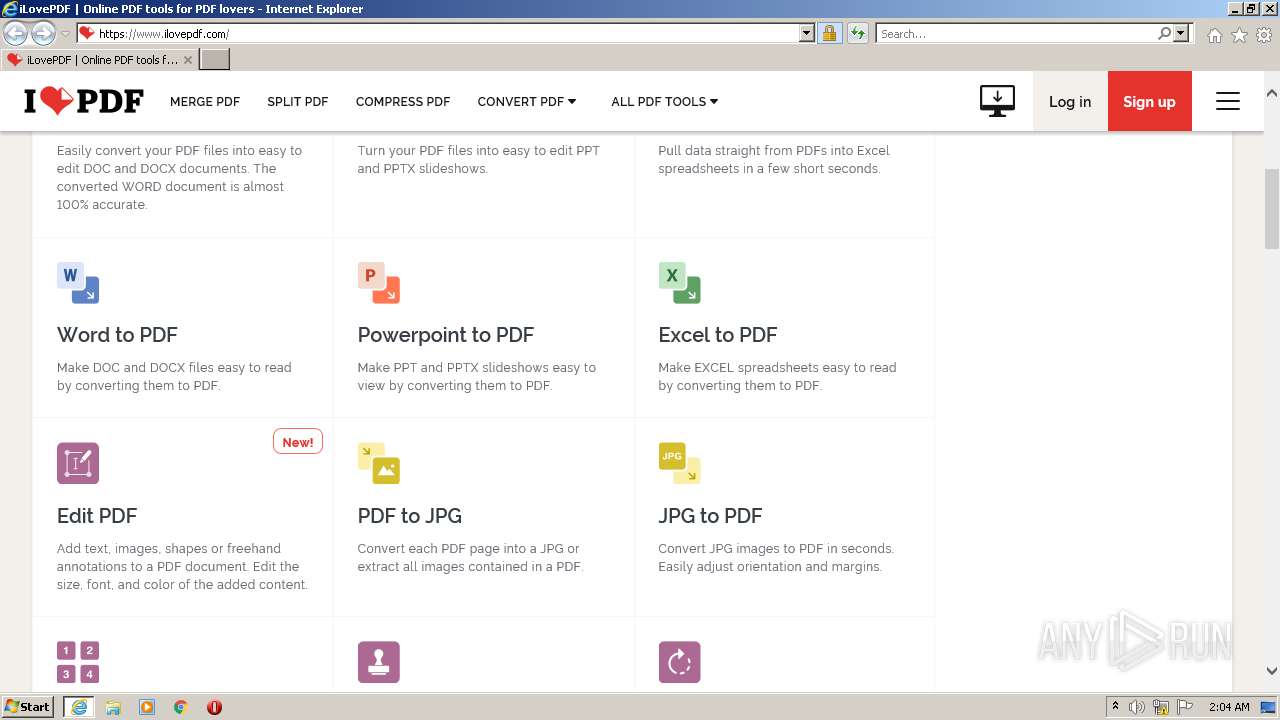1280x720 pixels.
Task: Expand the CONVERT PDF menu
Action: pyautogui.click(x=527, y=101)
